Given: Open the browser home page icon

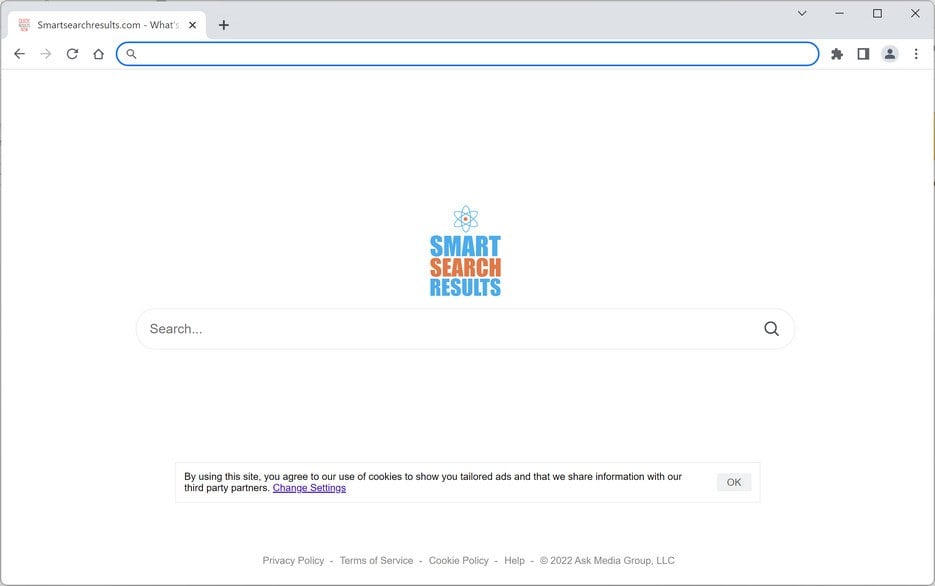Looking at the screenshot, I should click(98, 54).
